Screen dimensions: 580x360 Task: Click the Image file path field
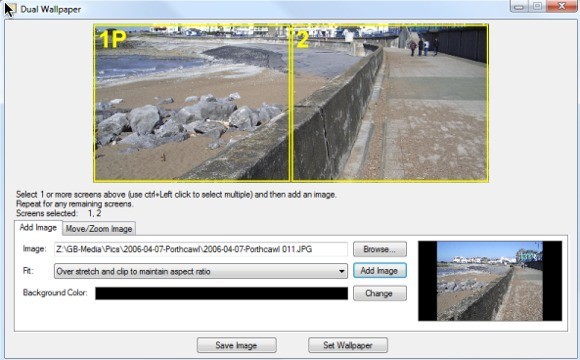(x=201, y=249)
